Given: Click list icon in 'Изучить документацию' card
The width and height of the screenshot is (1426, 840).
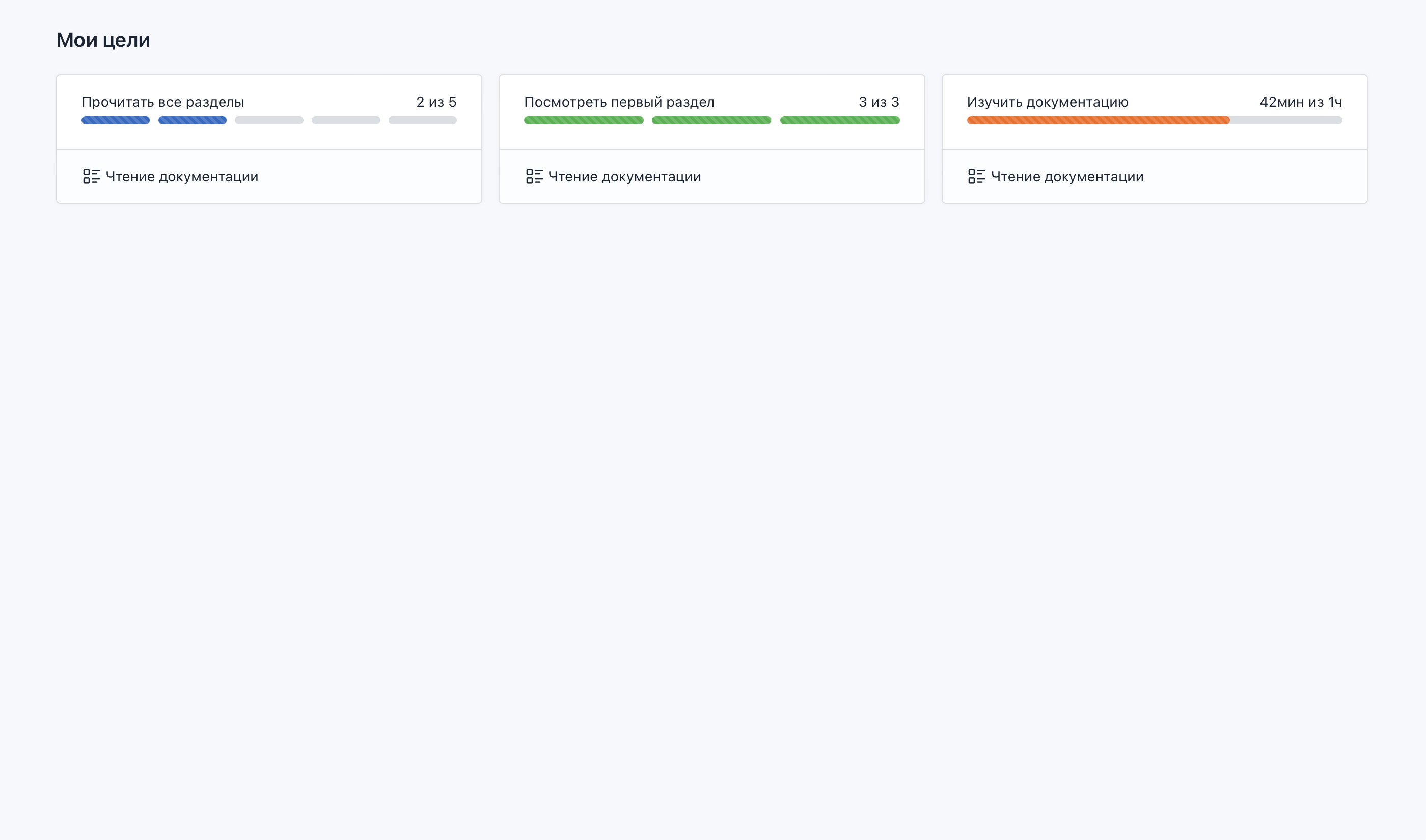Looking at the screenshot, I should point(976,176).
